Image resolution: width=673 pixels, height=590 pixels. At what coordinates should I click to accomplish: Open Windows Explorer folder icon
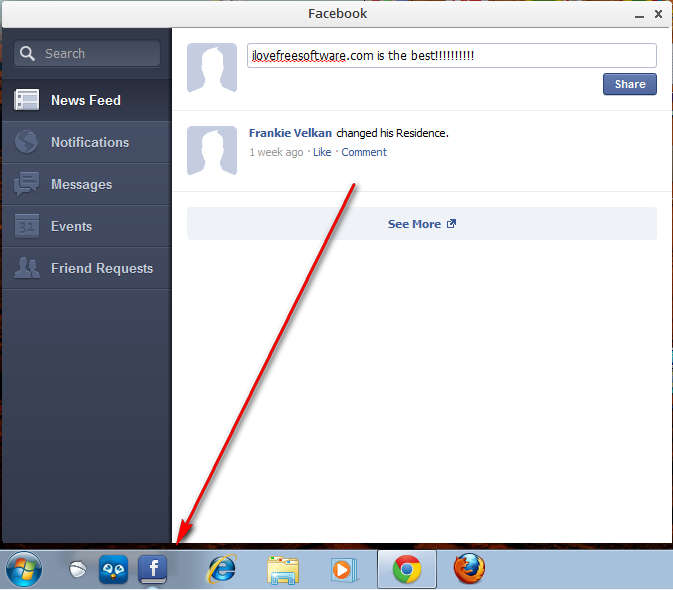click(282, 570)
